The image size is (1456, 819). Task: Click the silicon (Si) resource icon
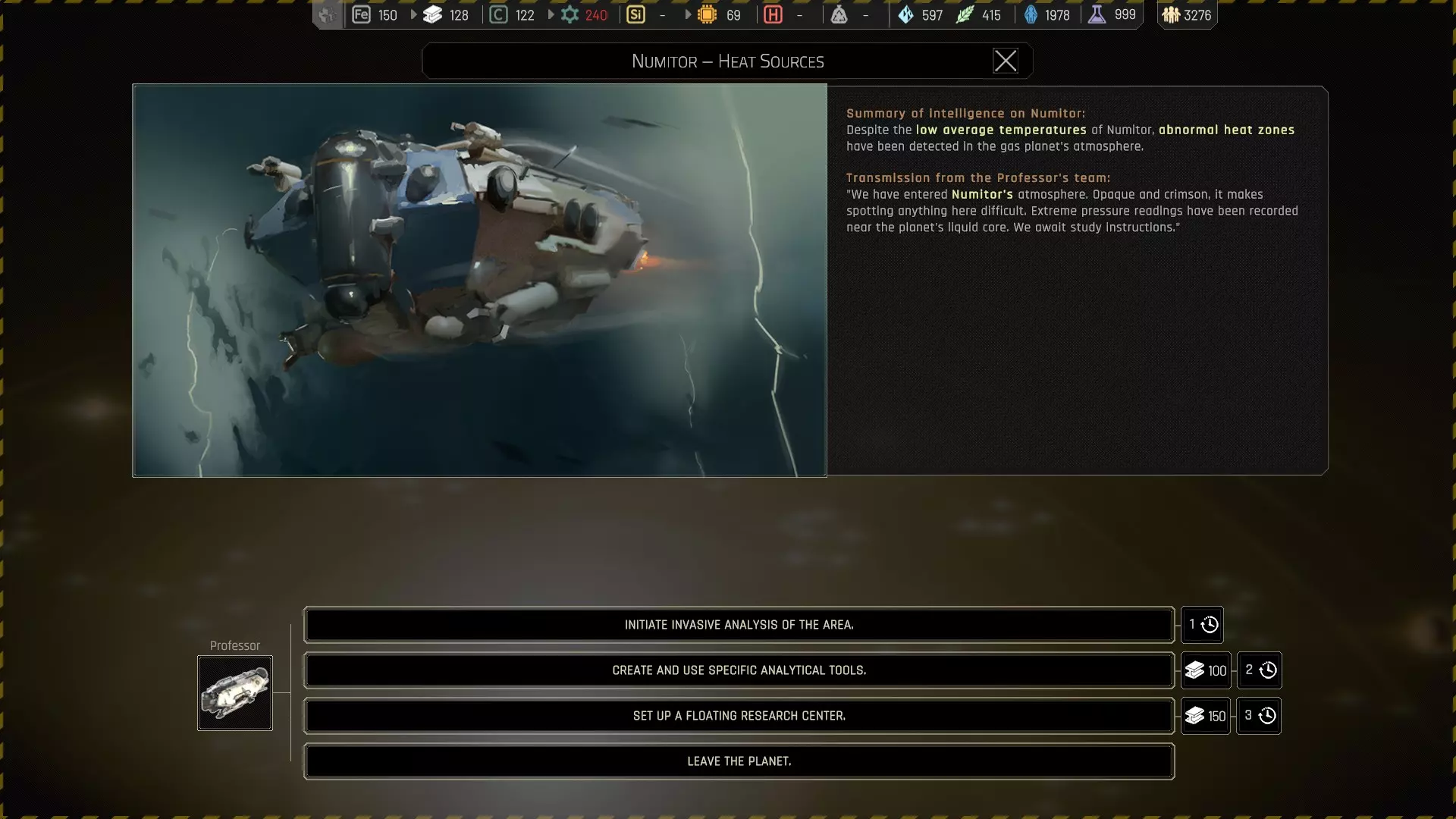point(635,14)
